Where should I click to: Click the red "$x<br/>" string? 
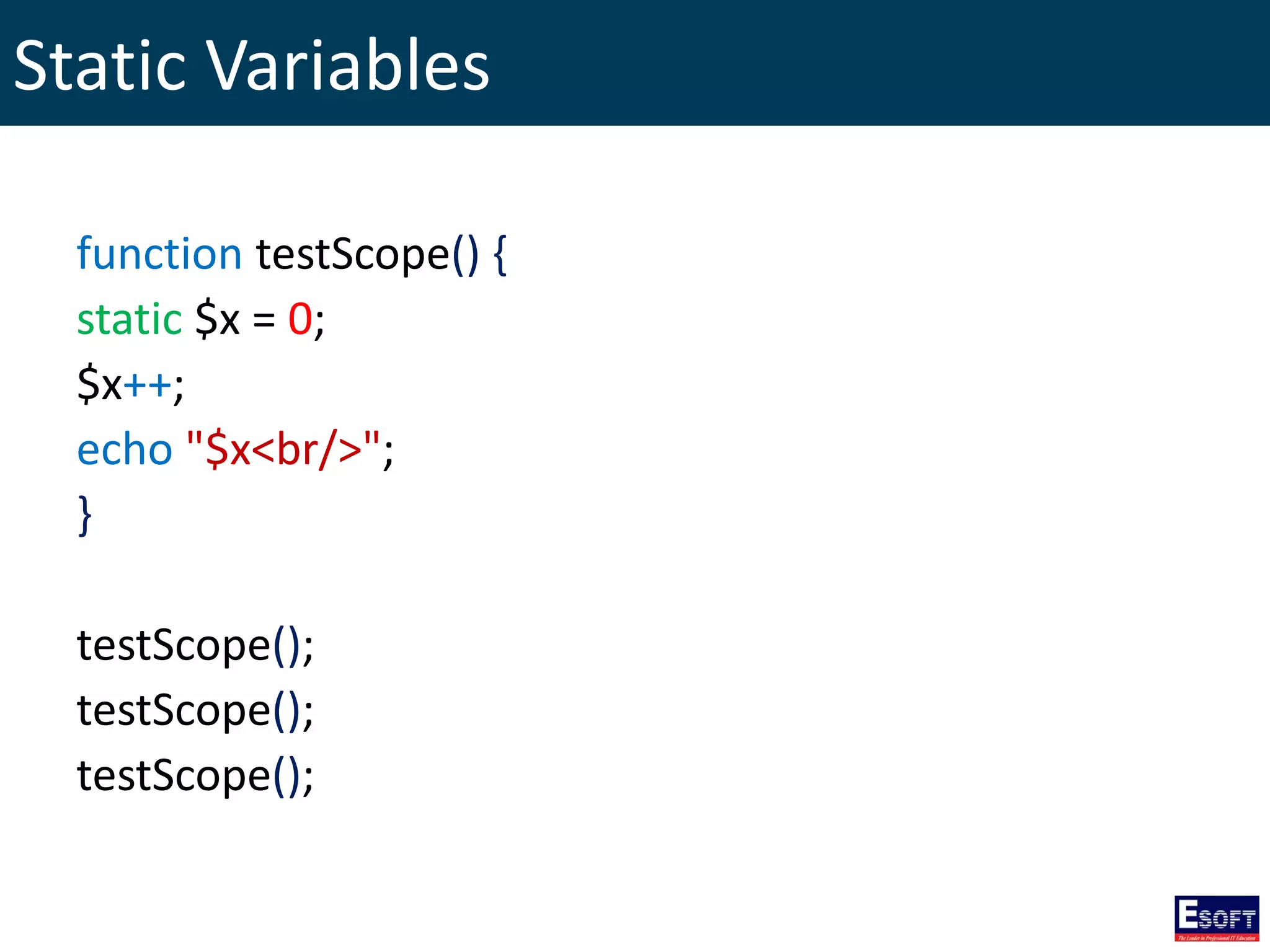(x=283, y=449)
